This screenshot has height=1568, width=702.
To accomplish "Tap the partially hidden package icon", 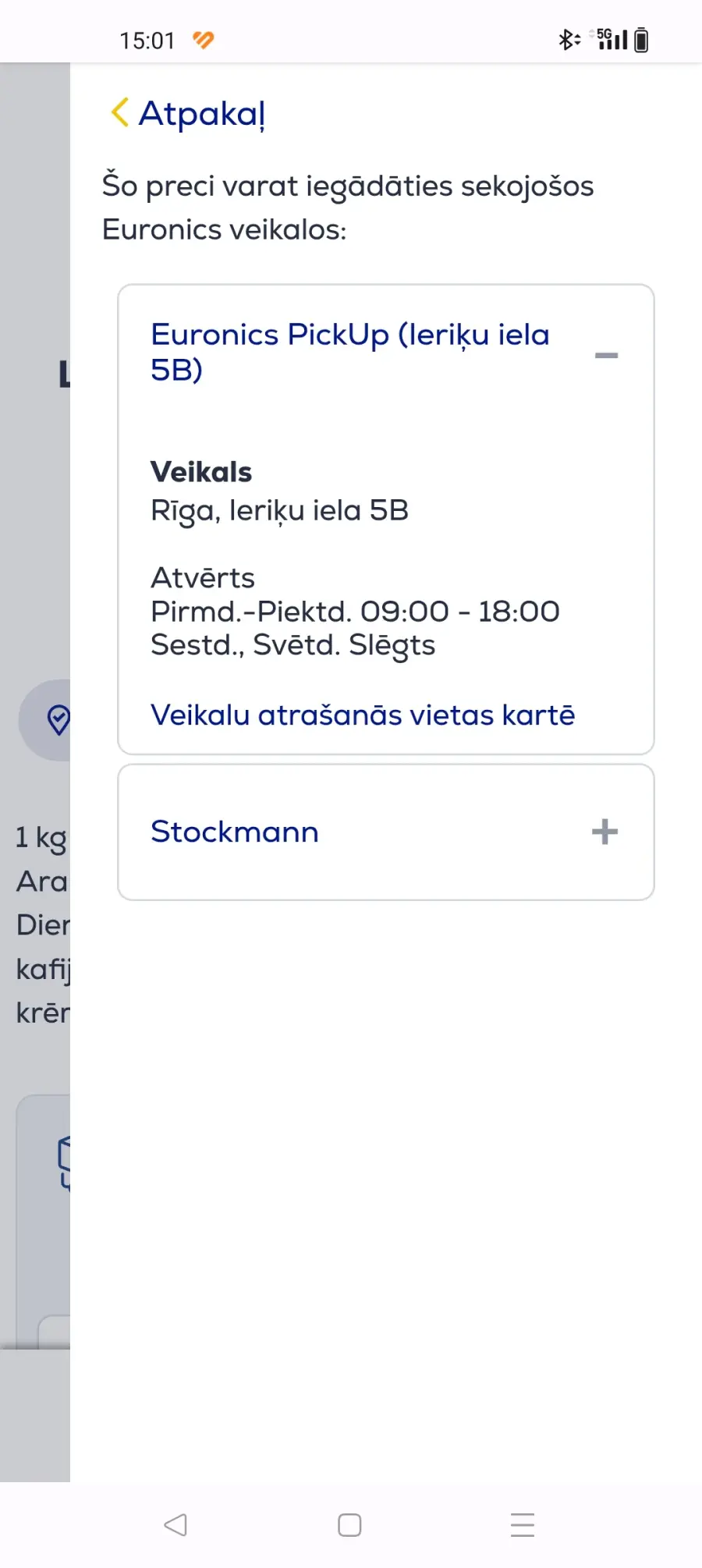I will click(64, 1162).
